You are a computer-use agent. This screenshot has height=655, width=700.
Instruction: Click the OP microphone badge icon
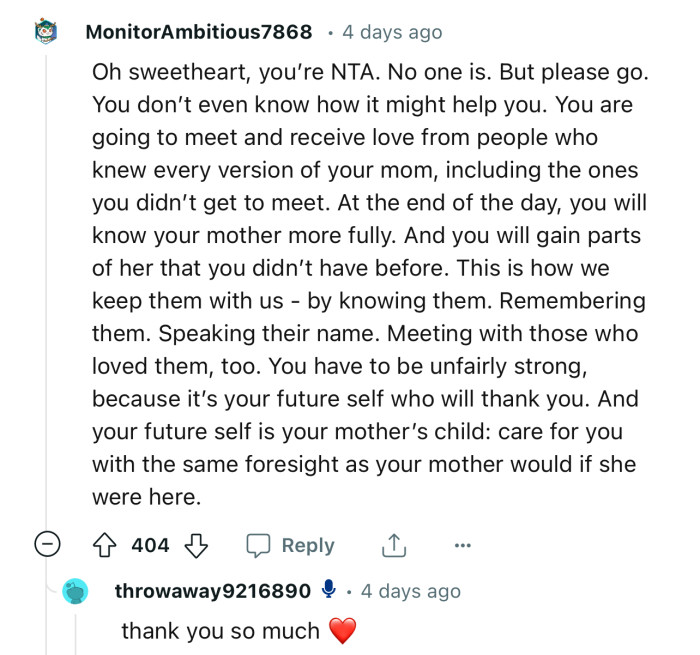329,590
